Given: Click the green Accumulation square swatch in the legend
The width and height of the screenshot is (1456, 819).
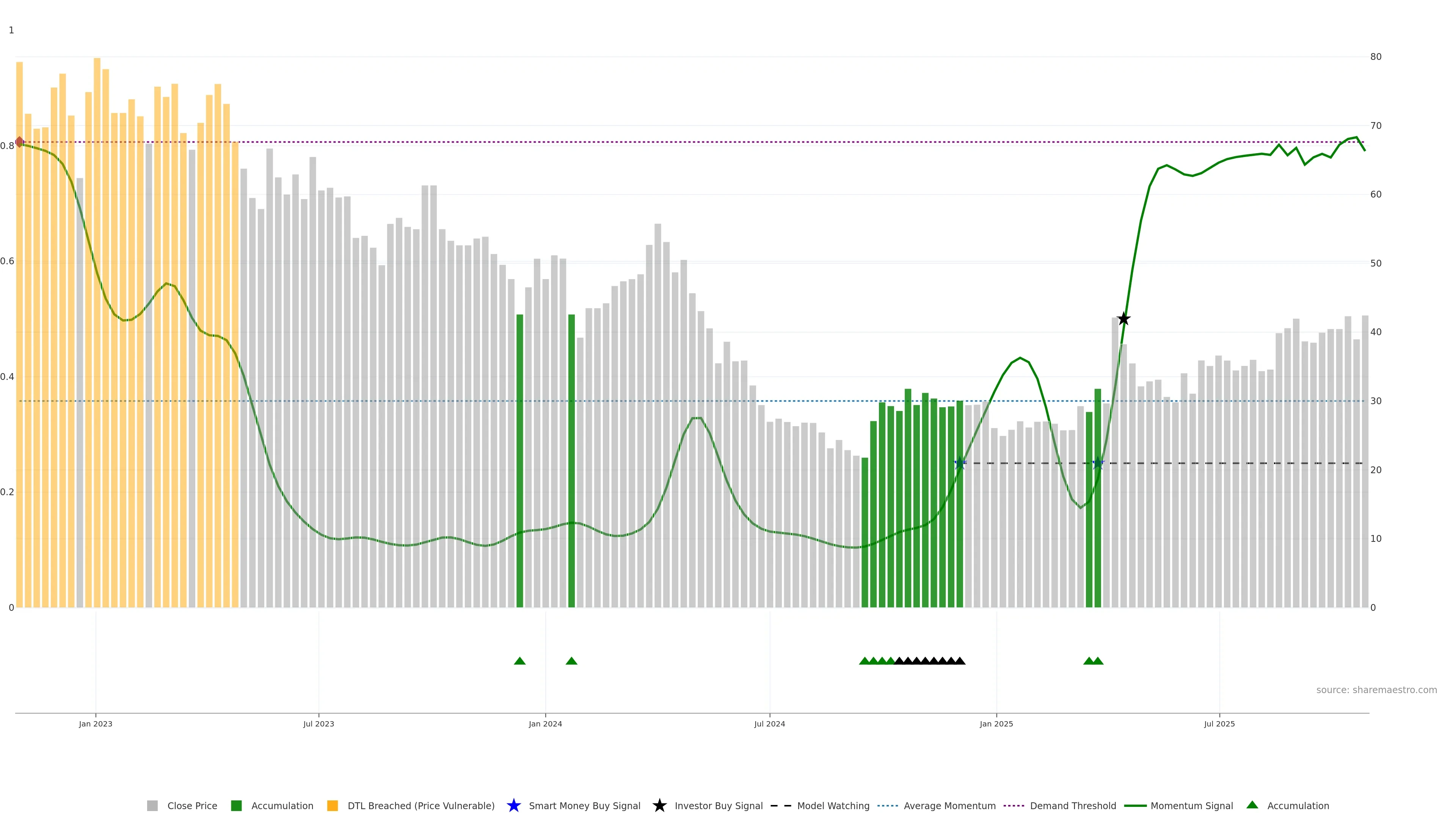Looking at the screenshot, I should coord(236,805).
